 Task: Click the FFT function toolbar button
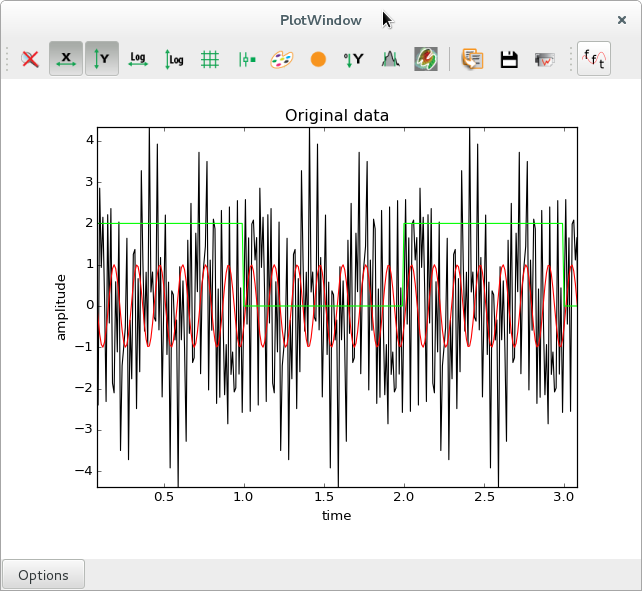pos(594,59)
